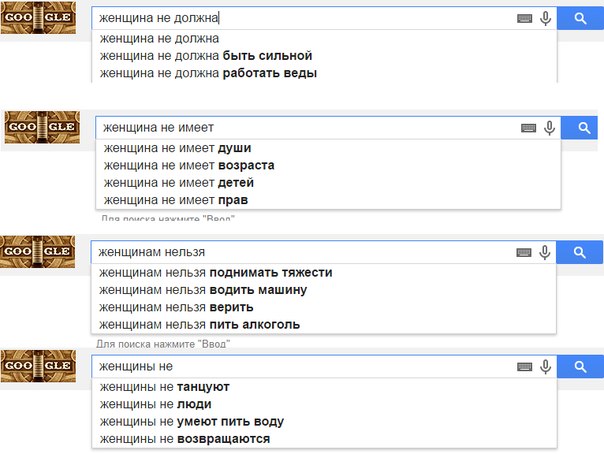Click the Google doodle logo at the top
Image resolution: width=604 pixels, height=454 pixels.
tap(38, 18)
